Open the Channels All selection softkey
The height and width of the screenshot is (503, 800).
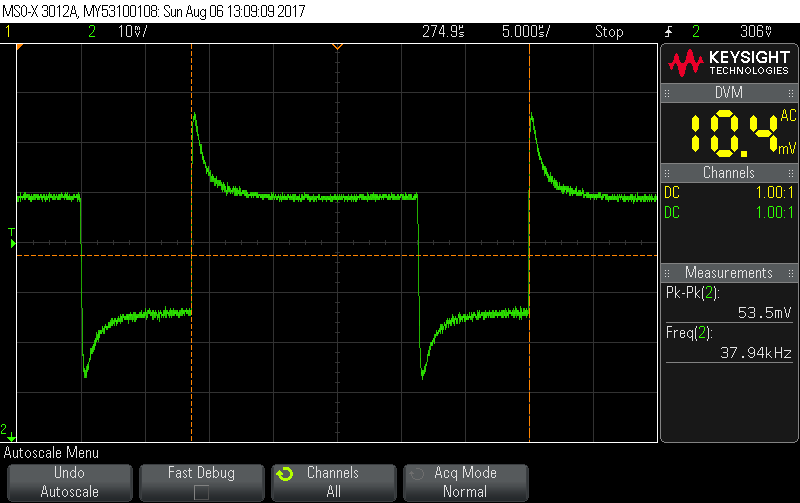333,482
